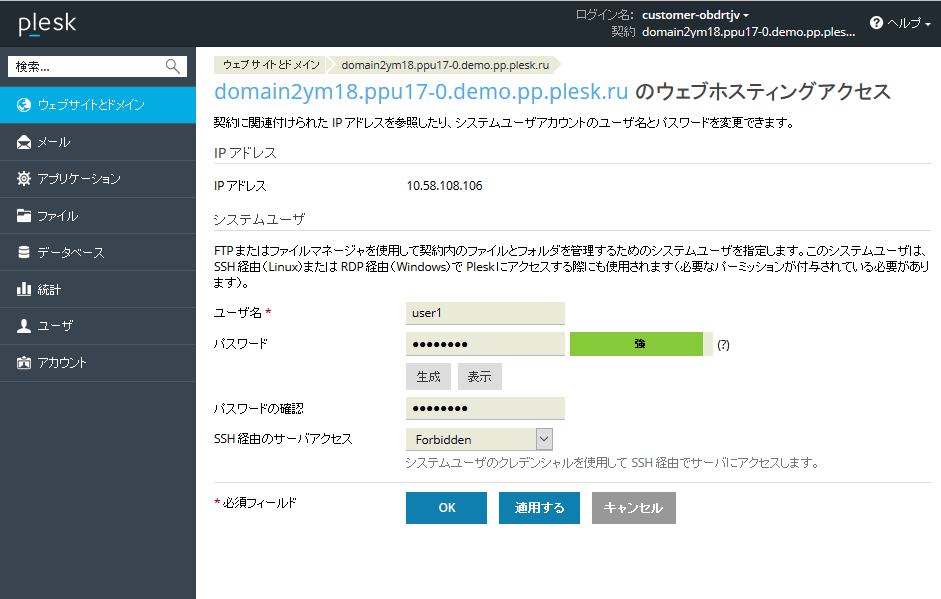
Task: Click the Statistics bar chart icon
Action: 24,290
